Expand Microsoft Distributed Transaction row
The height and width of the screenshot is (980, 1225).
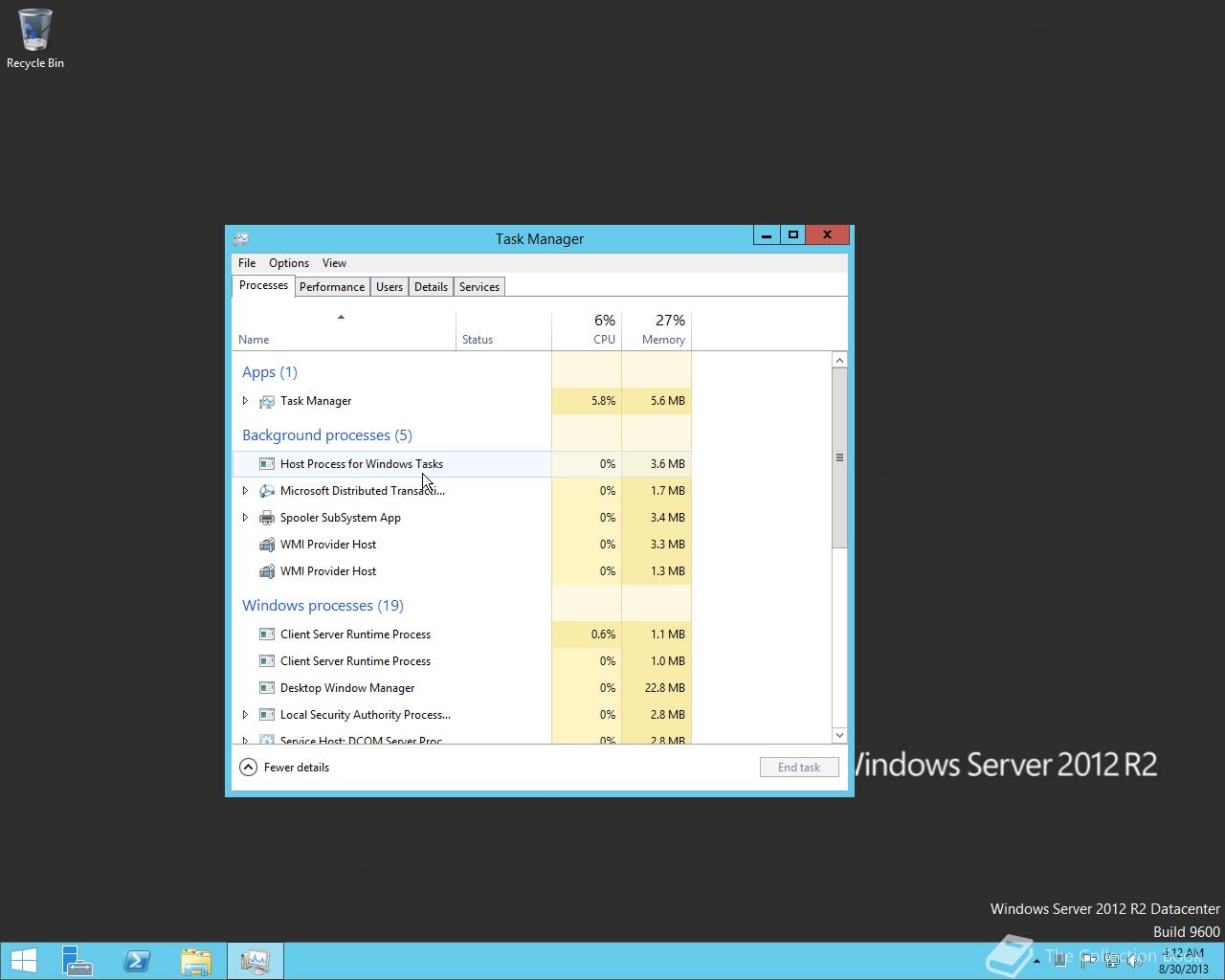pos(245,491)
